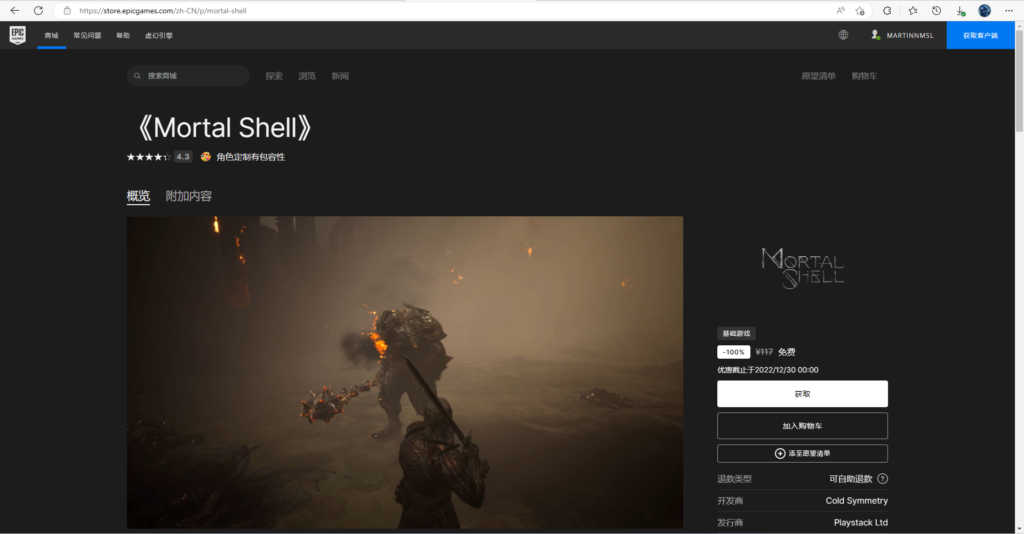The image size is (1024, 534).
Task: Open 新闻 store link
Action: coord(340,76)
